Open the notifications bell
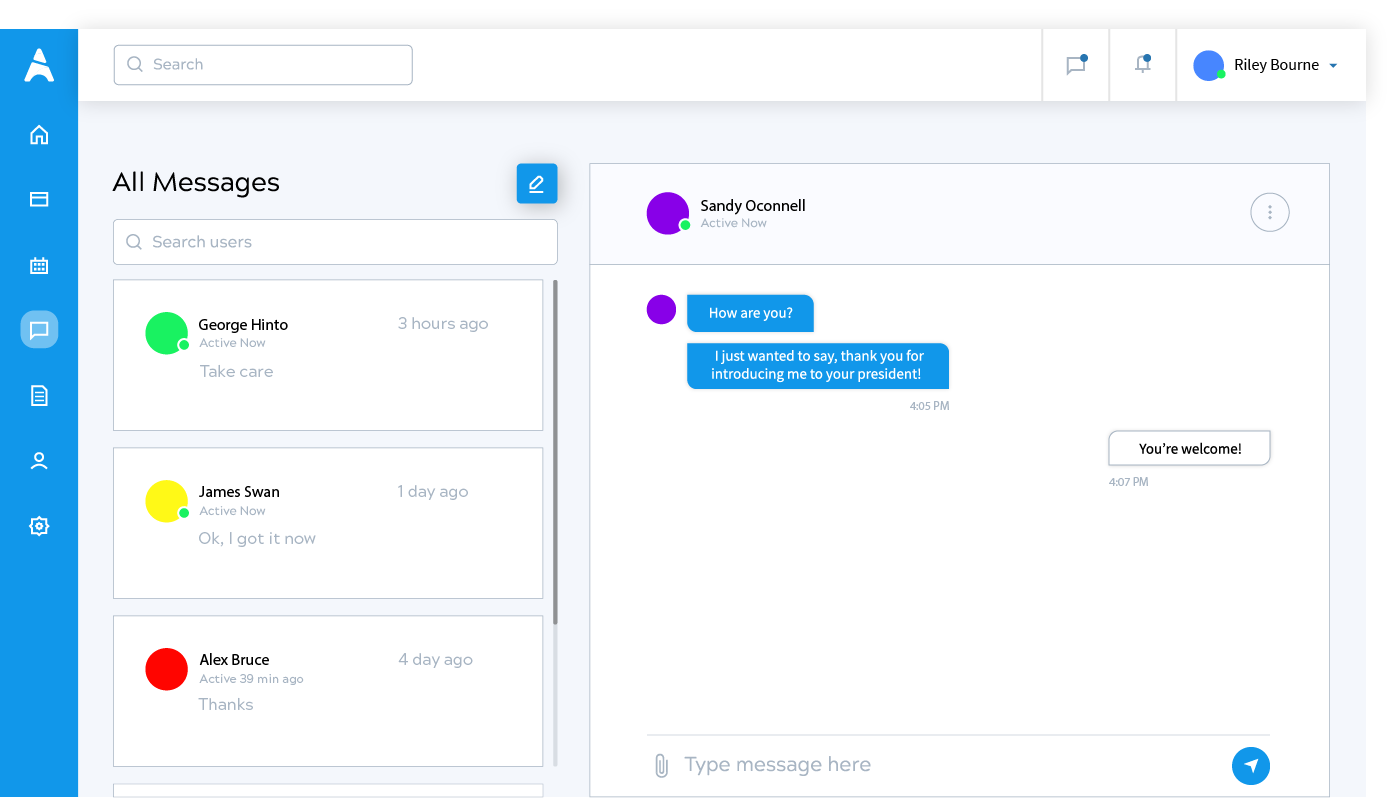 (1142, 64)
